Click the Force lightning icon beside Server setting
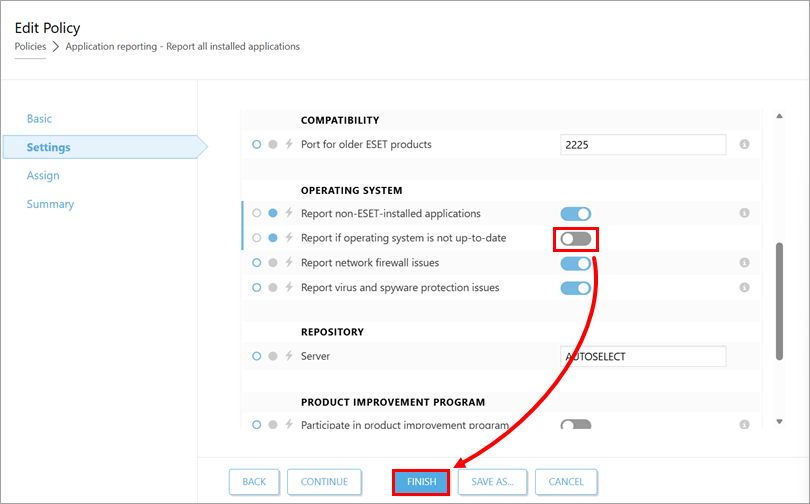Image resolution: width=810 pixels, height=504 pixels. [289, 356]
